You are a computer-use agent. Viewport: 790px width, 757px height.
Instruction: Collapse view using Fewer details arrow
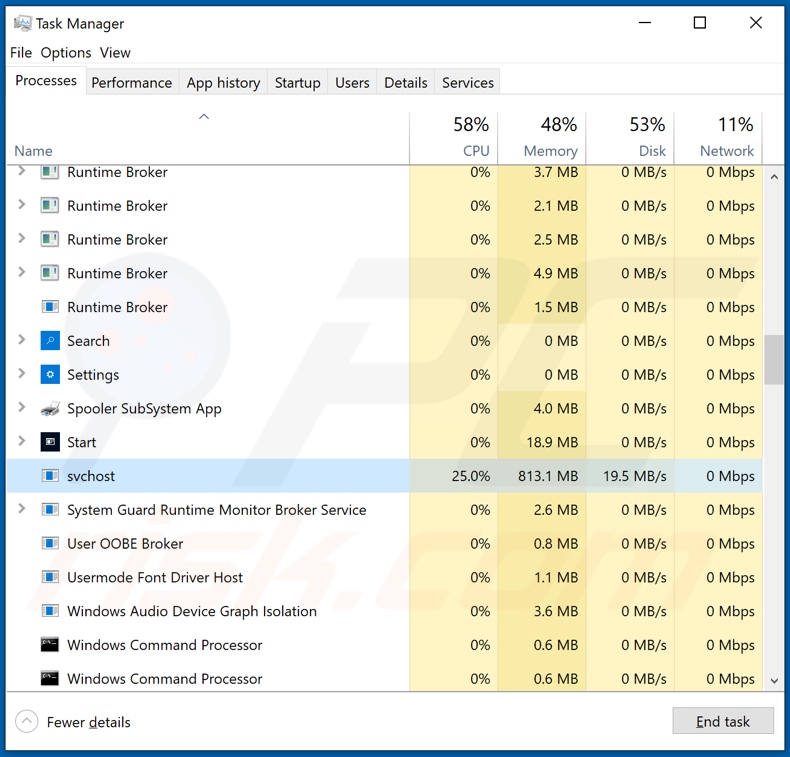click(27, 721)
